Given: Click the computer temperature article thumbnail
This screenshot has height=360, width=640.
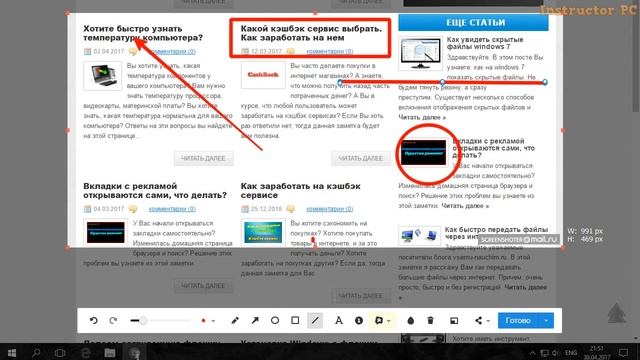Looking at the screenshot, I should point(102,76).
